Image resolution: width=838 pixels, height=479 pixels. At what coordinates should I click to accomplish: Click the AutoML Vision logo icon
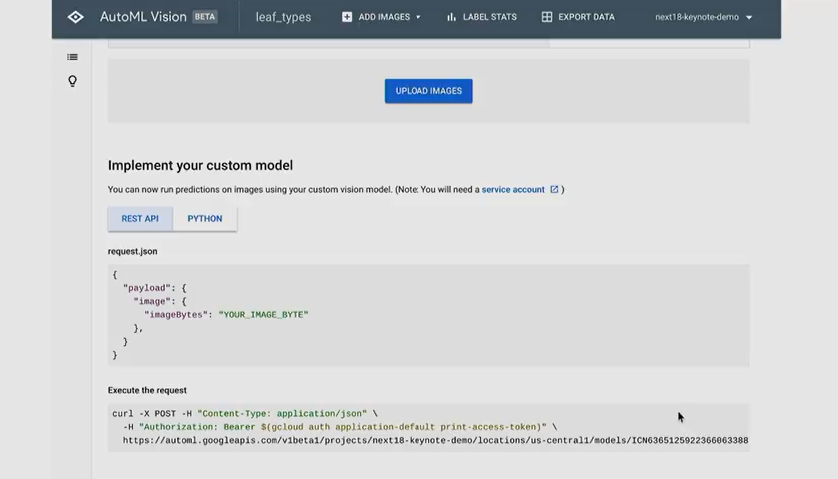tap(76, 17)
